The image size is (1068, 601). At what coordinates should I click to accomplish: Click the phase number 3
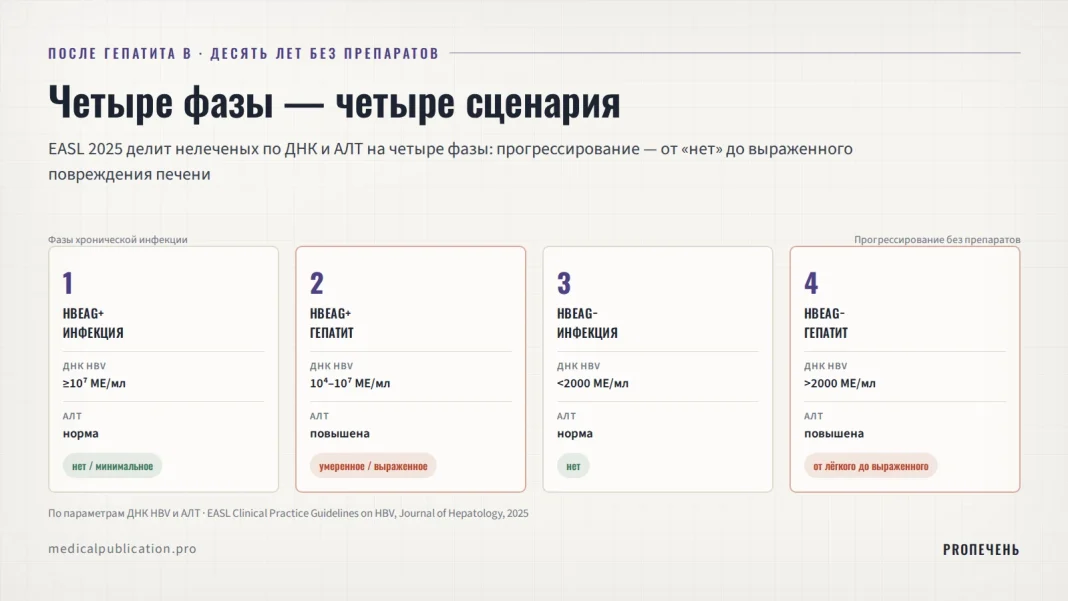[564, 283]
